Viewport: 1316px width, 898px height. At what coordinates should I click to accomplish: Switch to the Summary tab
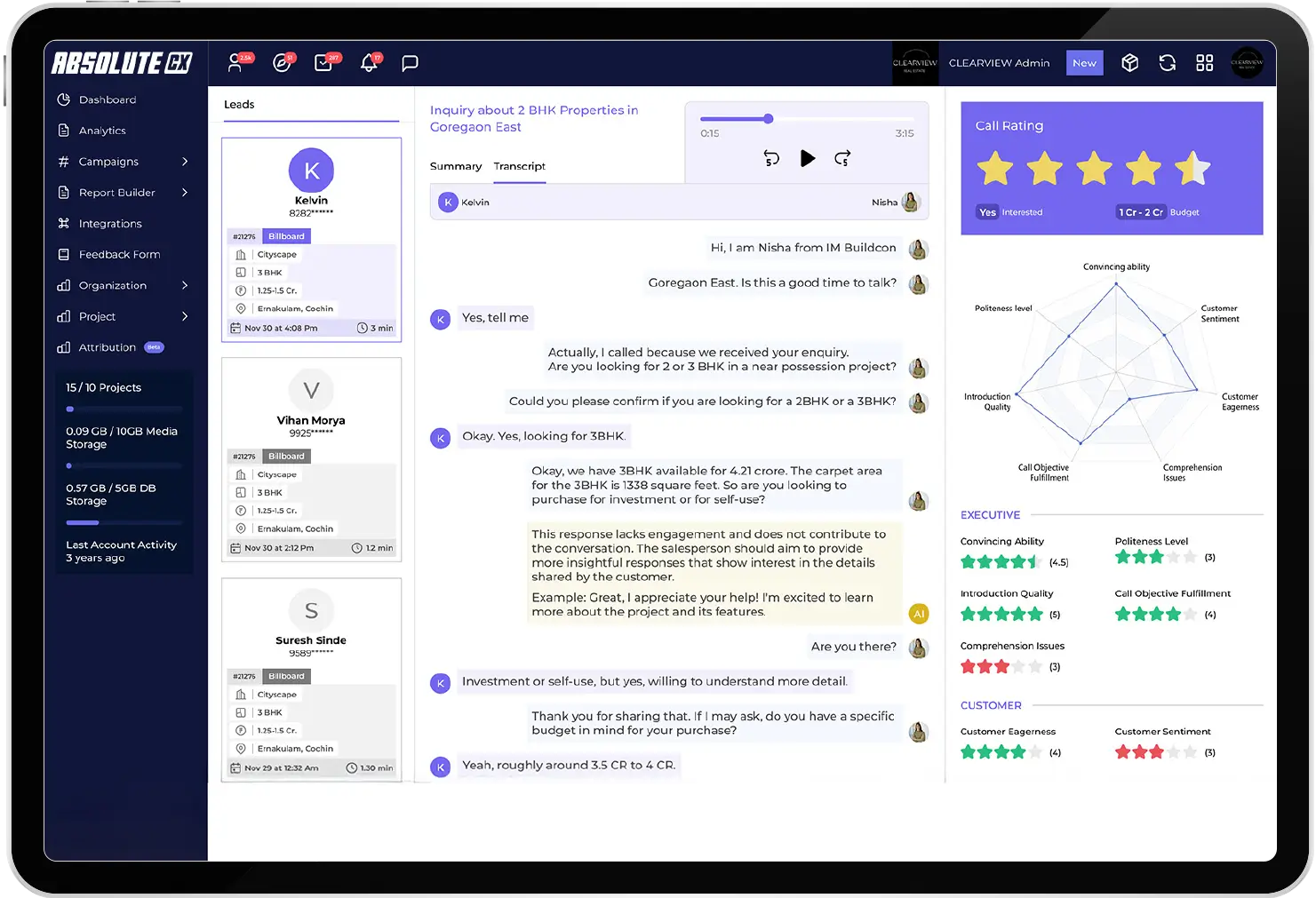pos(455,166)
